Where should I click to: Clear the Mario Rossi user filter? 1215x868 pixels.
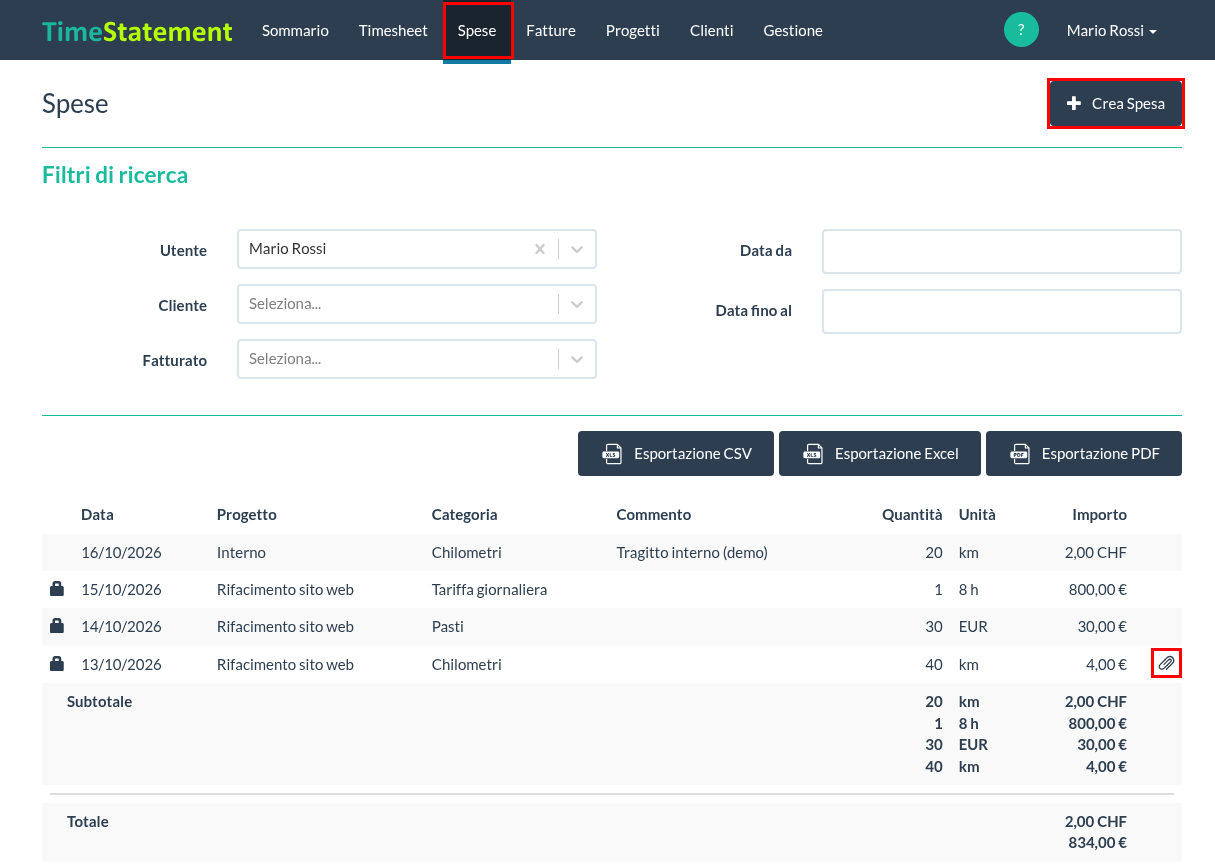coord(540,249)
